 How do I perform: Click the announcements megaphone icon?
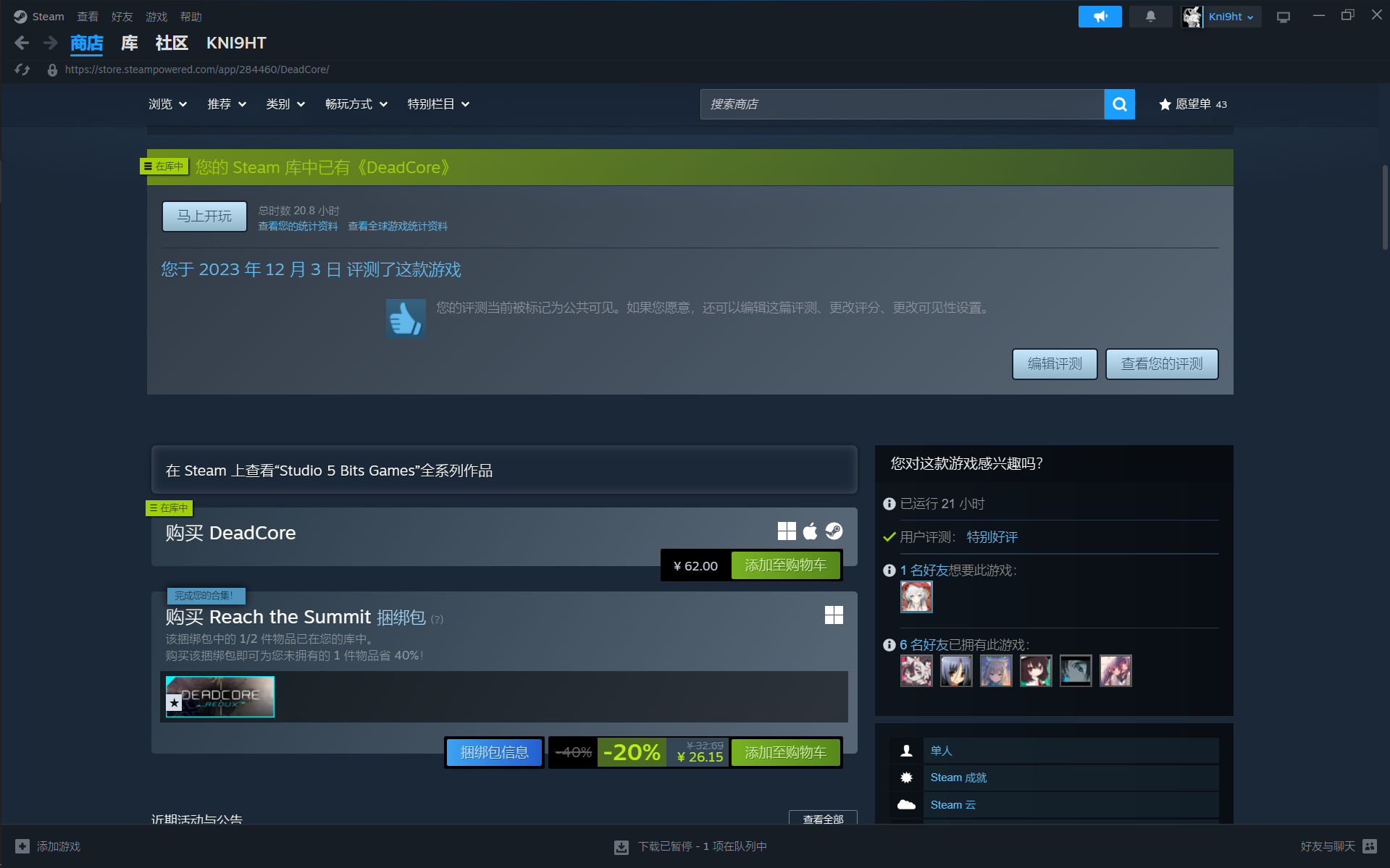point(1100,17)
